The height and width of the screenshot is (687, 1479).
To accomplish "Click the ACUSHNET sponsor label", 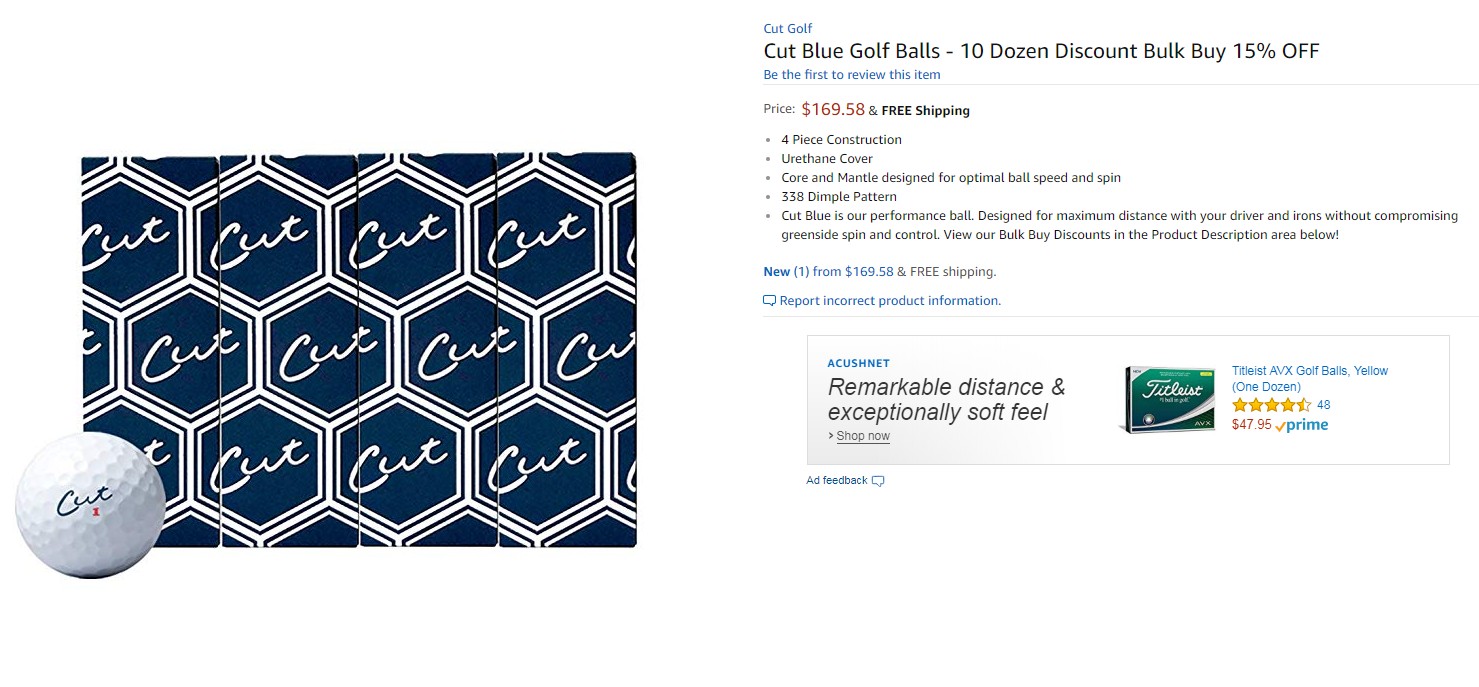I will coord(858,363).
